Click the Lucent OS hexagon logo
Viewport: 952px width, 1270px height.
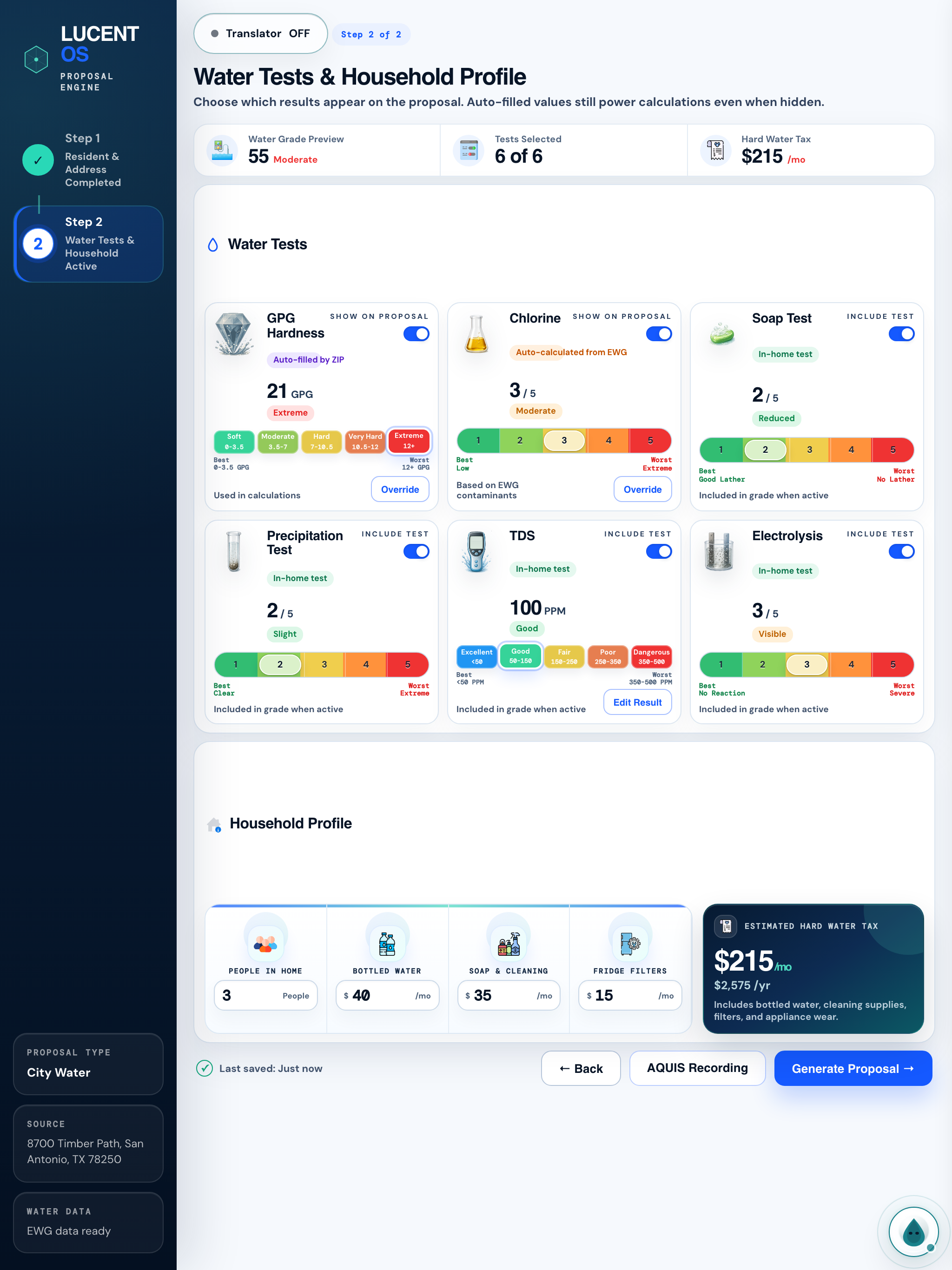(x=36, y=59)
